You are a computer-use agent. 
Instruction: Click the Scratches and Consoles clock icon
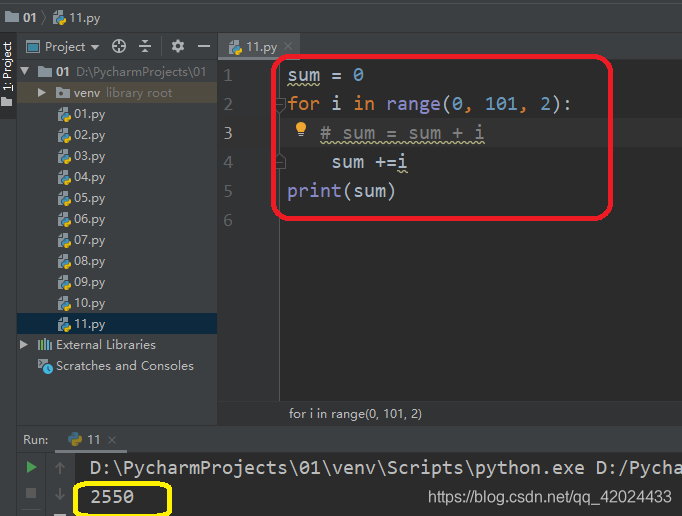(x=45, y=366)
